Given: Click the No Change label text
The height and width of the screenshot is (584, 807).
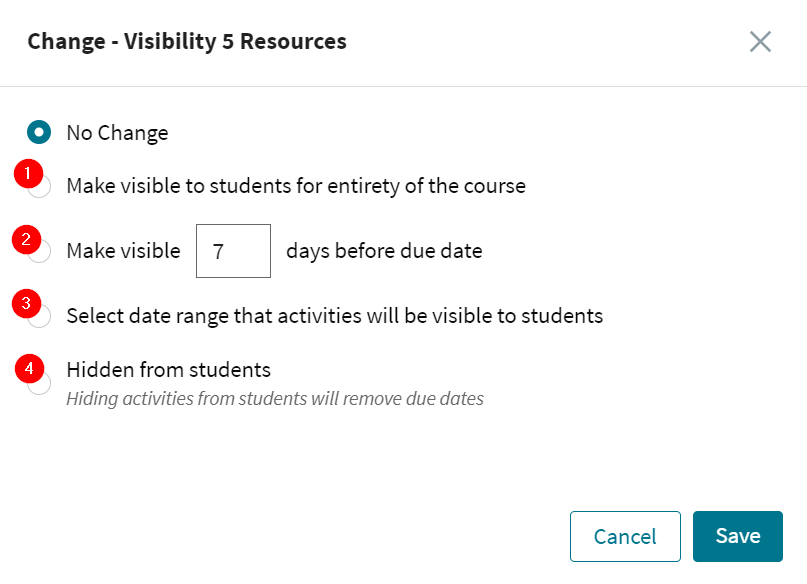Looking at the screenshot, I should 117,132.
